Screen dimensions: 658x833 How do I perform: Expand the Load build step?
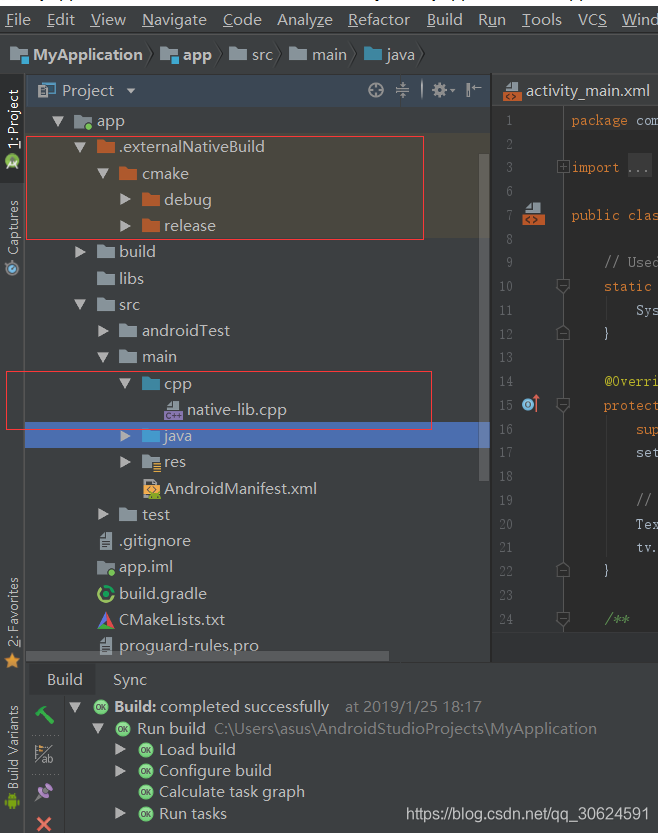click(x=121, y=750)
